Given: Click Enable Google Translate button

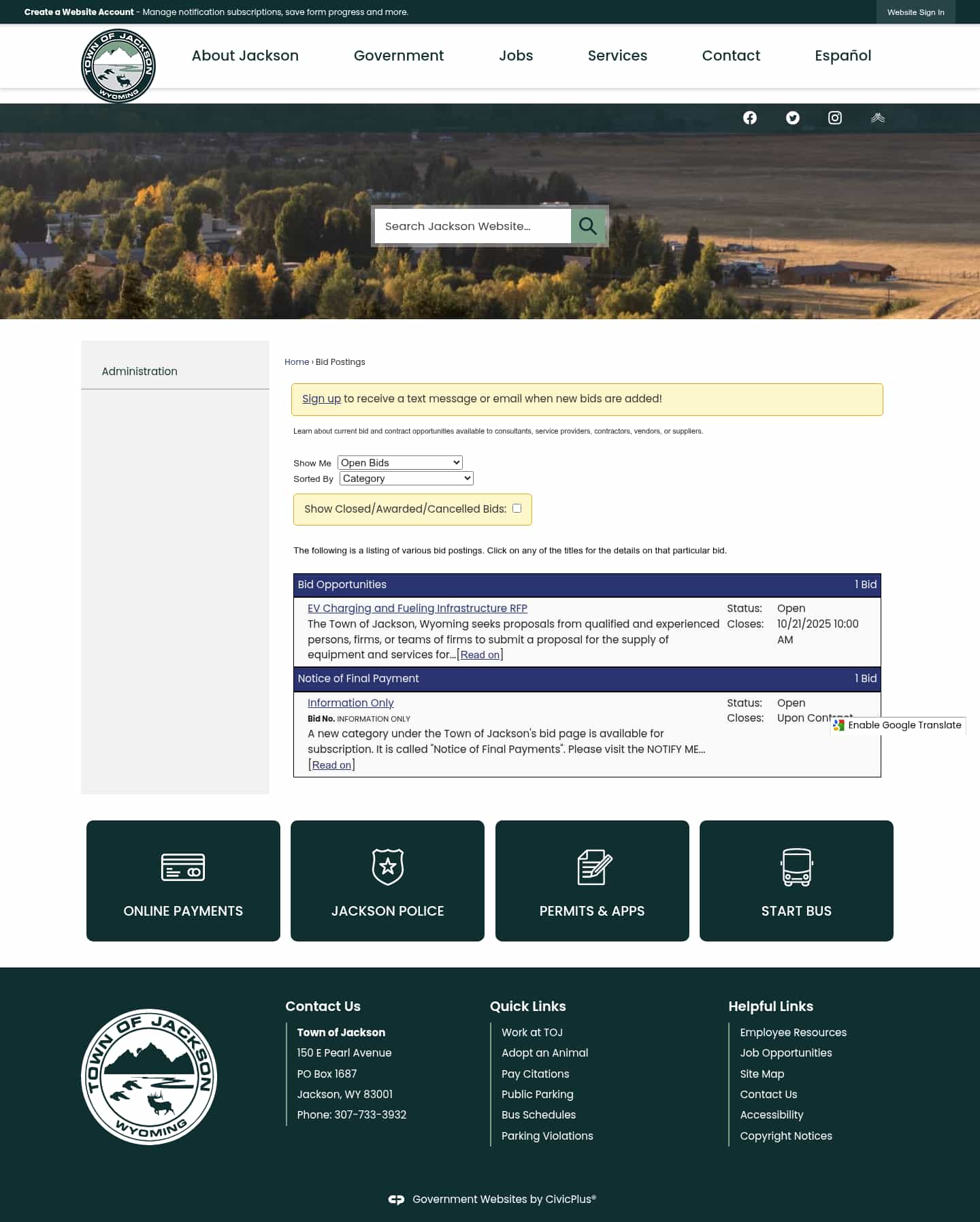Looking at the screenshot, I should click(898, 726).
